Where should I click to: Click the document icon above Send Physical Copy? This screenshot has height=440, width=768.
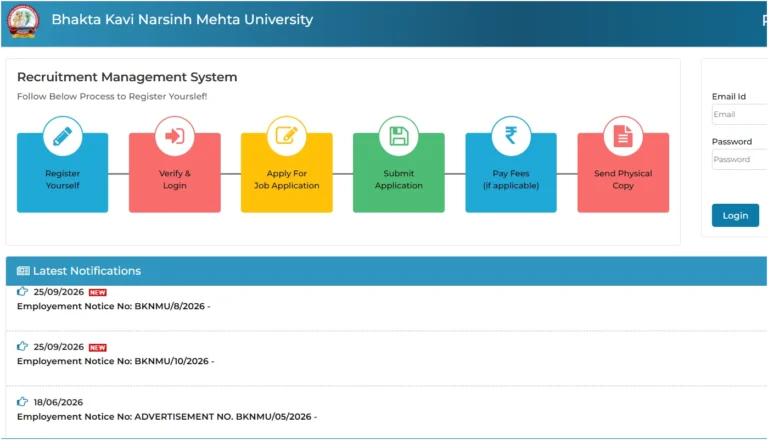point(623,136)
